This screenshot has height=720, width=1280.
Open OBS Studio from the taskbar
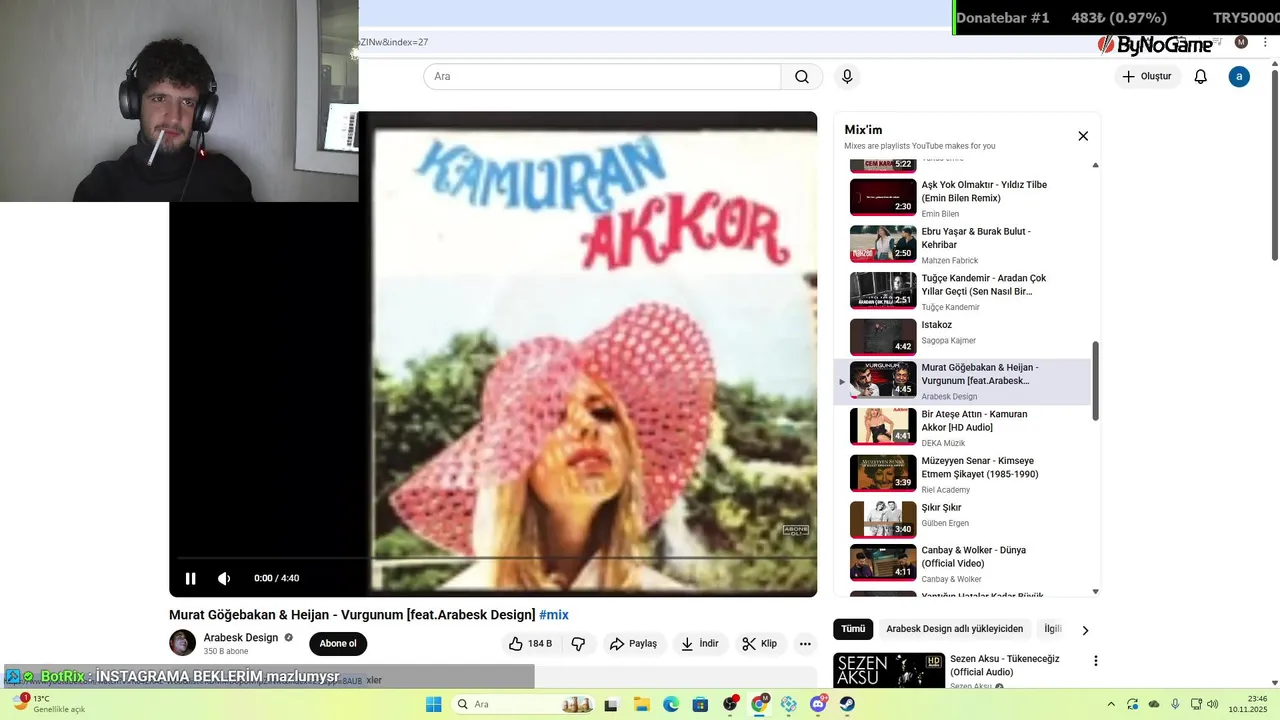pyautogui.click(x=730, y=704)
